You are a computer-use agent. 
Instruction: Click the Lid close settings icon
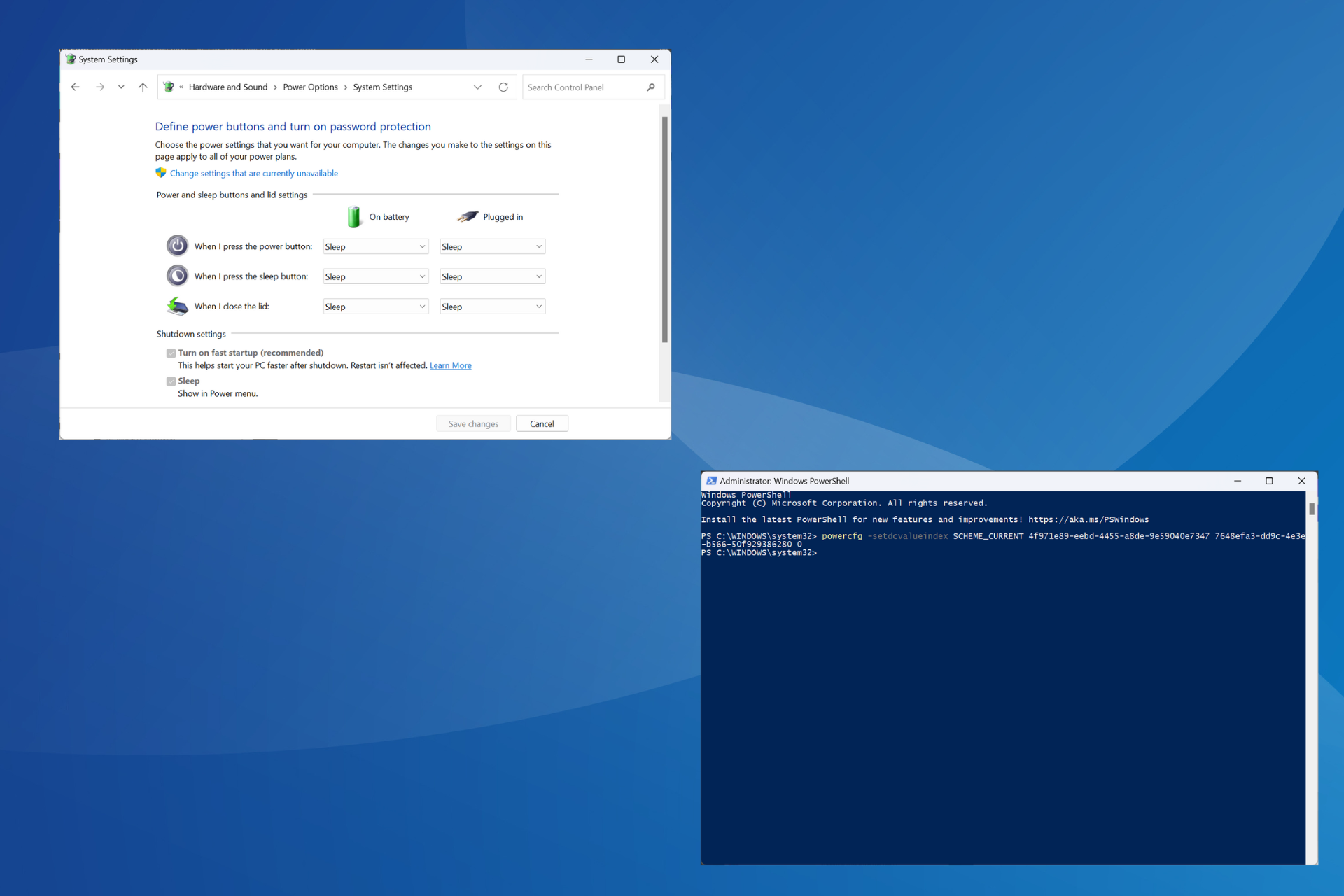(x=178, y=305)
